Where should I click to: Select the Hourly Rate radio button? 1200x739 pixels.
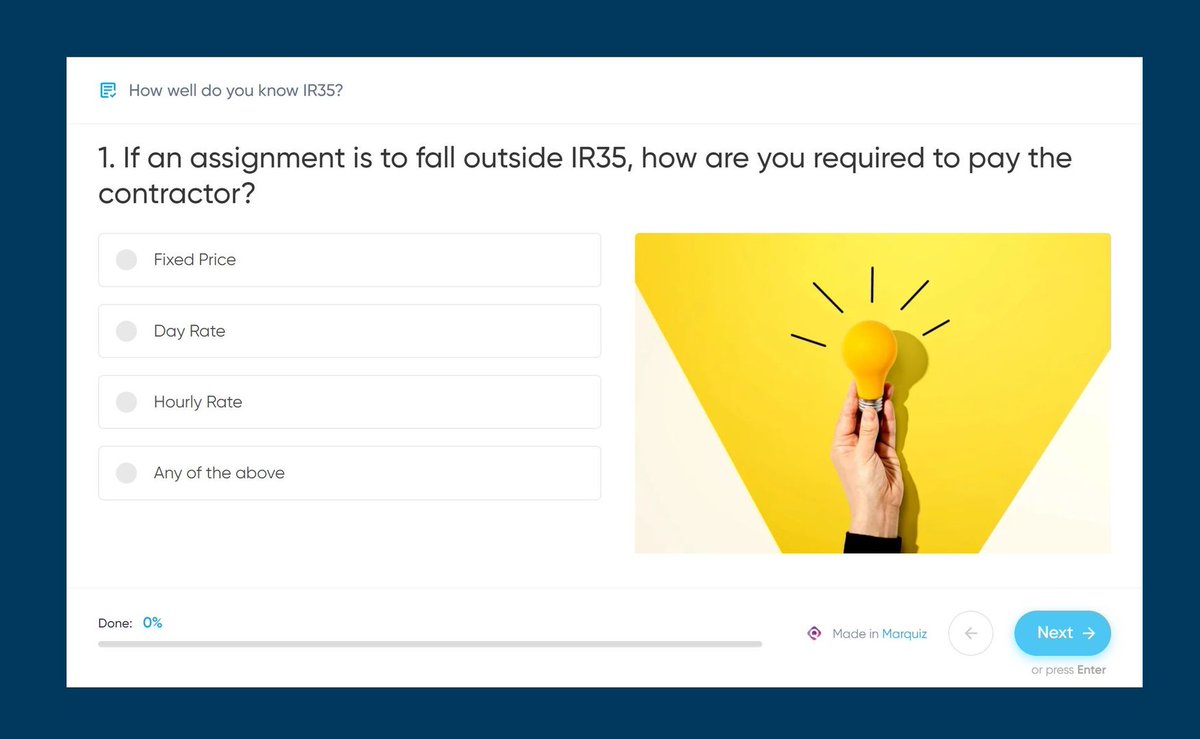126,401
